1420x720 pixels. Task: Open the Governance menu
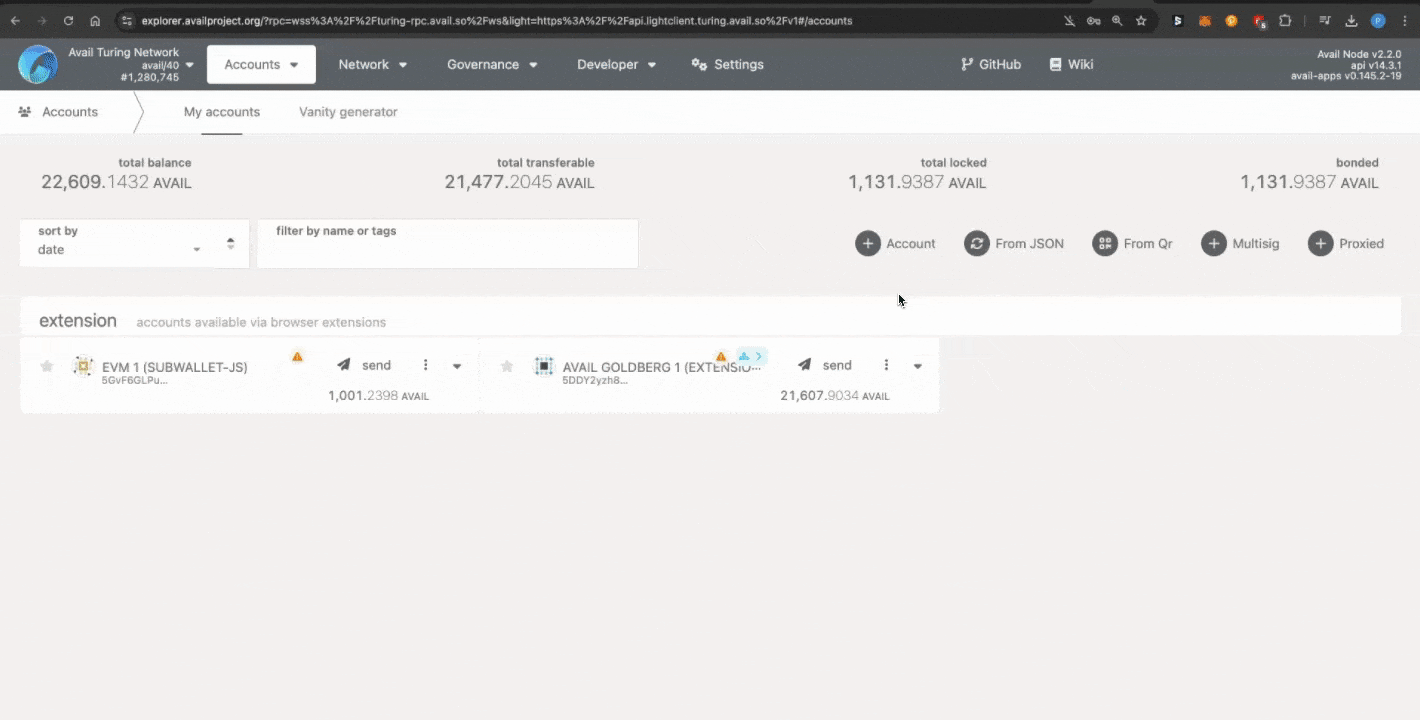tap(492, 64)
